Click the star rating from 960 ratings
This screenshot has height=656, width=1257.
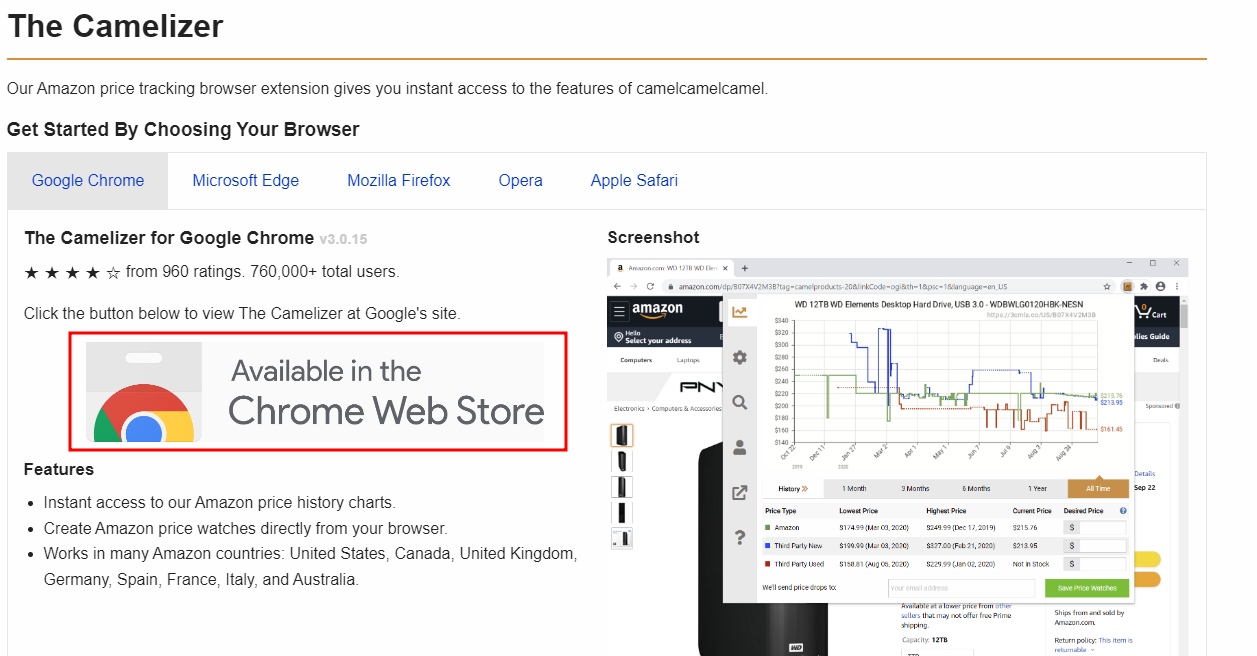coord(72,272)
